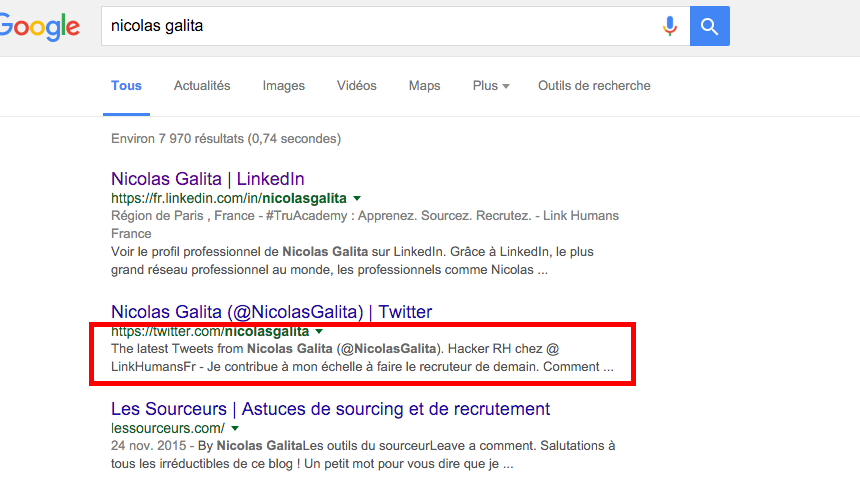The width and height of the screenshot is (860, 494).
Task: Expand the Twitter URL dropdown arrow
Action: click(x=319, y=331)
